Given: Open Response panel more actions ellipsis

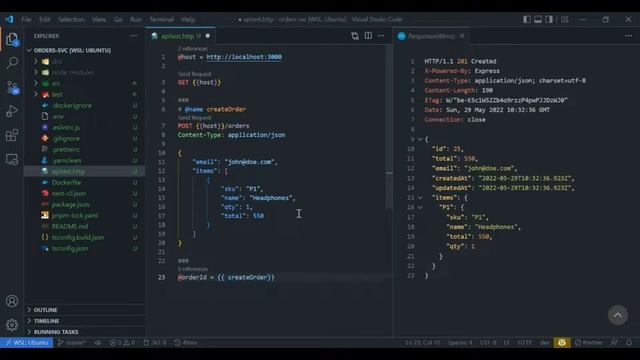Looking at the screenshot, I should 628,36.
